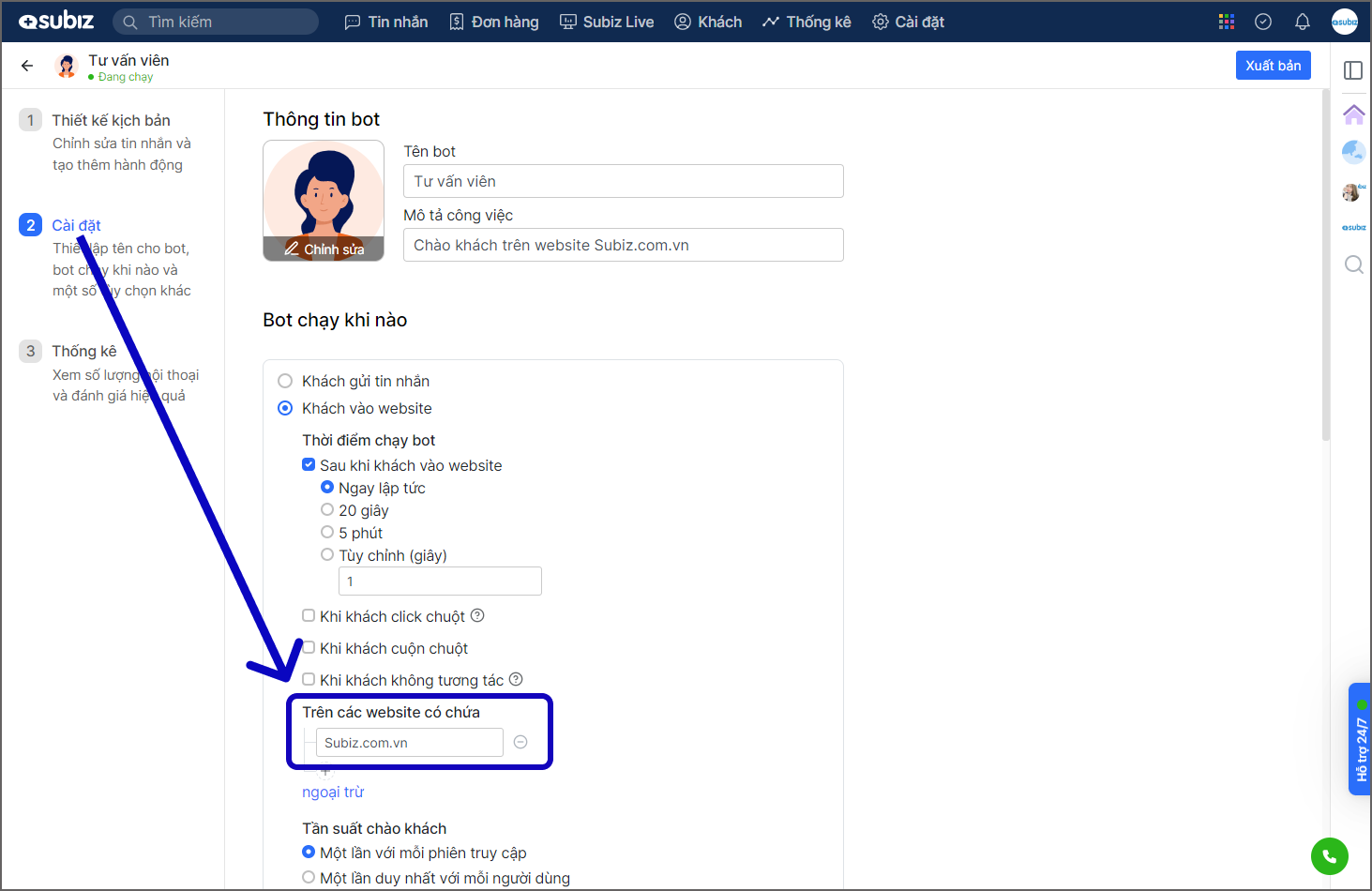1372x891 pixels.
Task: Open the notifications bell
Action: pyautogui.click(x=1302, y=22)
